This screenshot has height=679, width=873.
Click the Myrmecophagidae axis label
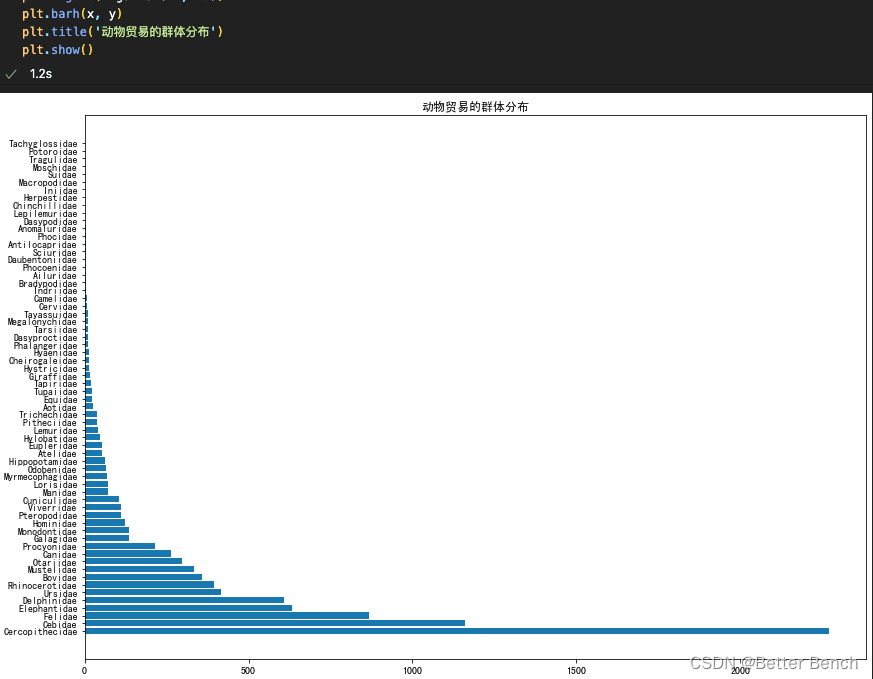coord(41,477)
